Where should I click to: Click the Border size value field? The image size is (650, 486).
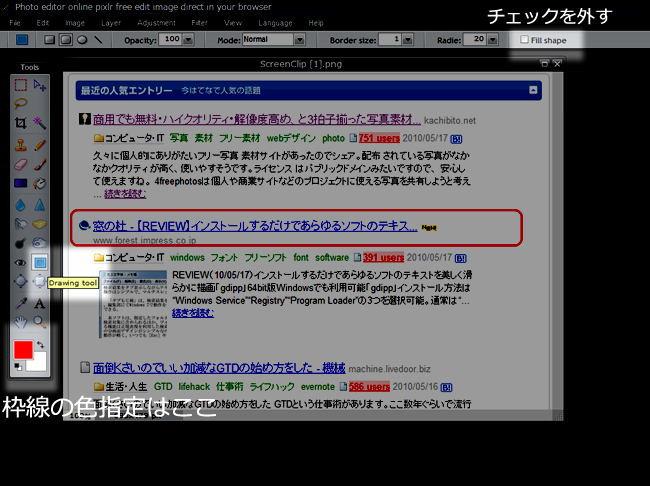pyautogui.click(x=390, y=40)
